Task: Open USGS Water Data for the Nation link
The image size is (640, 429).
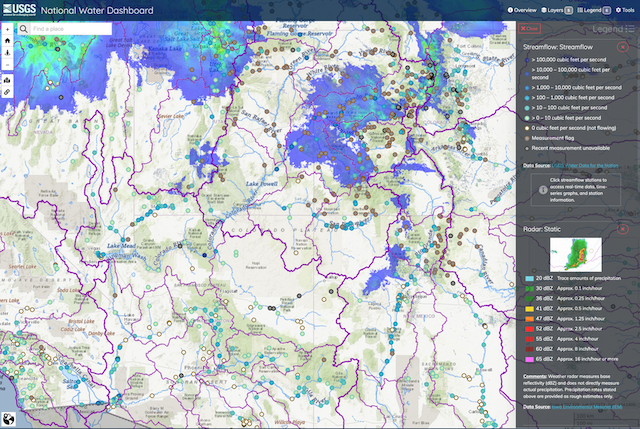Action: point(585,166)
